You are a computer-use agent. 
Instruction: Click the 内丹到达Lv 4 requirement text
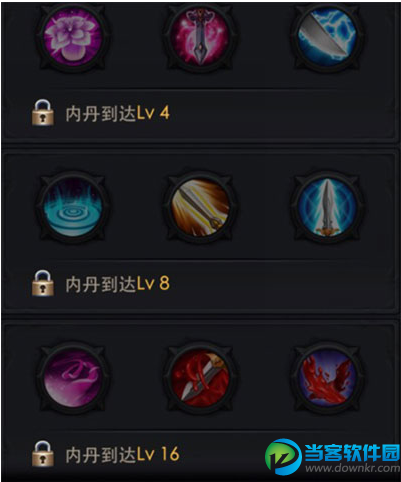click(x=118, y=114)
